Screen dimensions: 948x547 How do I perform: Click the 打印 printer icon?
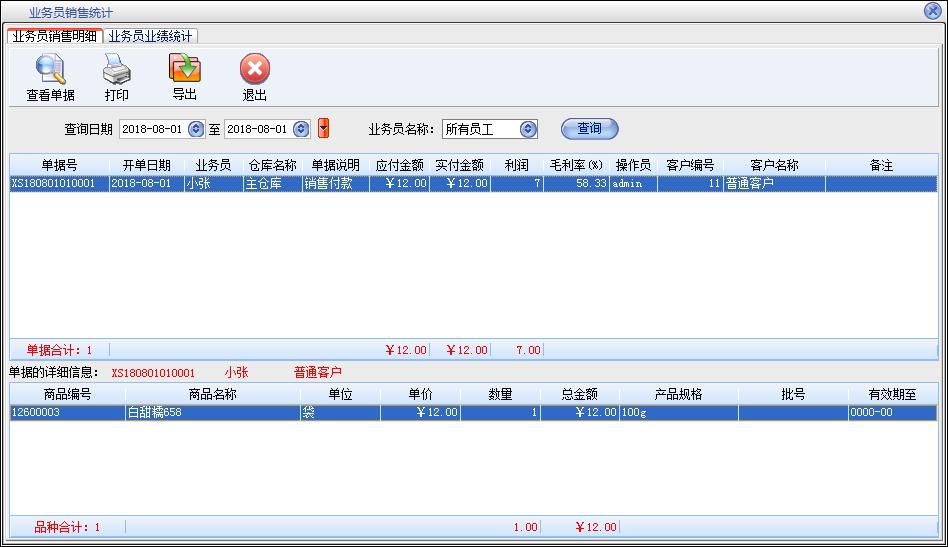click(x=117, y=71)
